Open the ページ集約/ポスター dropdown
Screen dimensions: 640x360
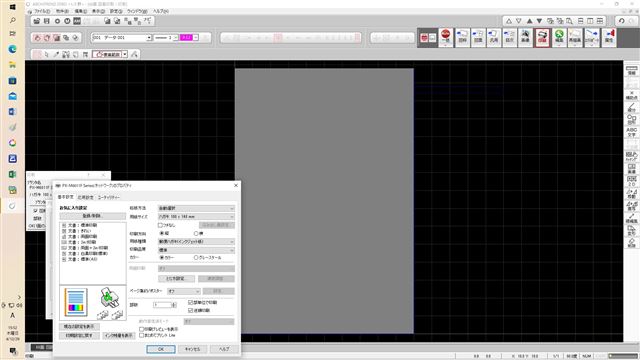(184, 291)
